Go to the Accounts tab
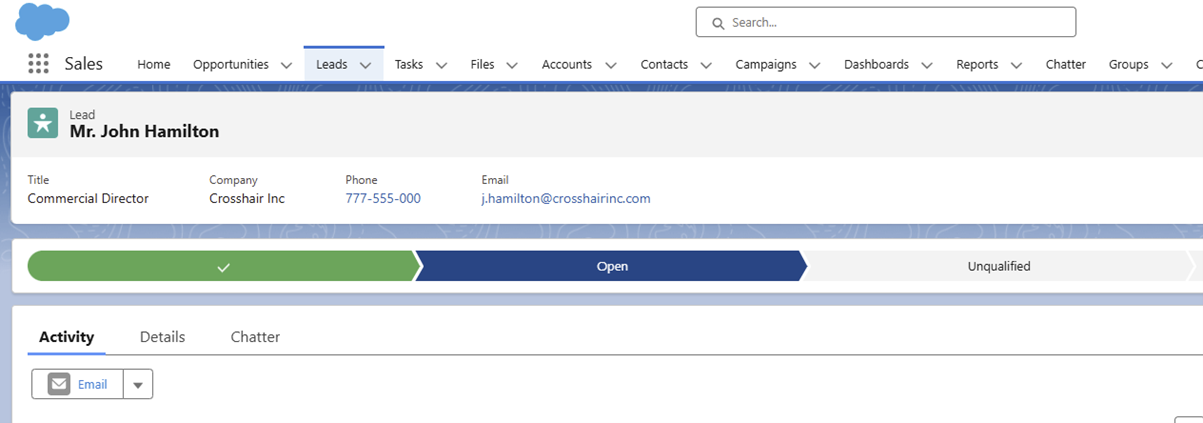 pyautogui.click(x=567, y=64)
